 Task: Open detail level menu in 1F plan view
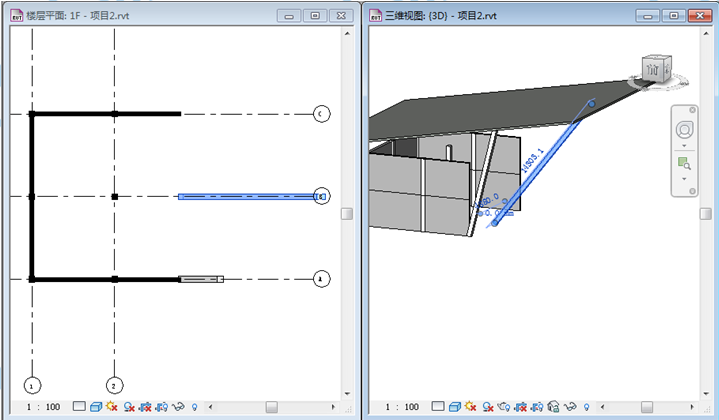(79, 406)
